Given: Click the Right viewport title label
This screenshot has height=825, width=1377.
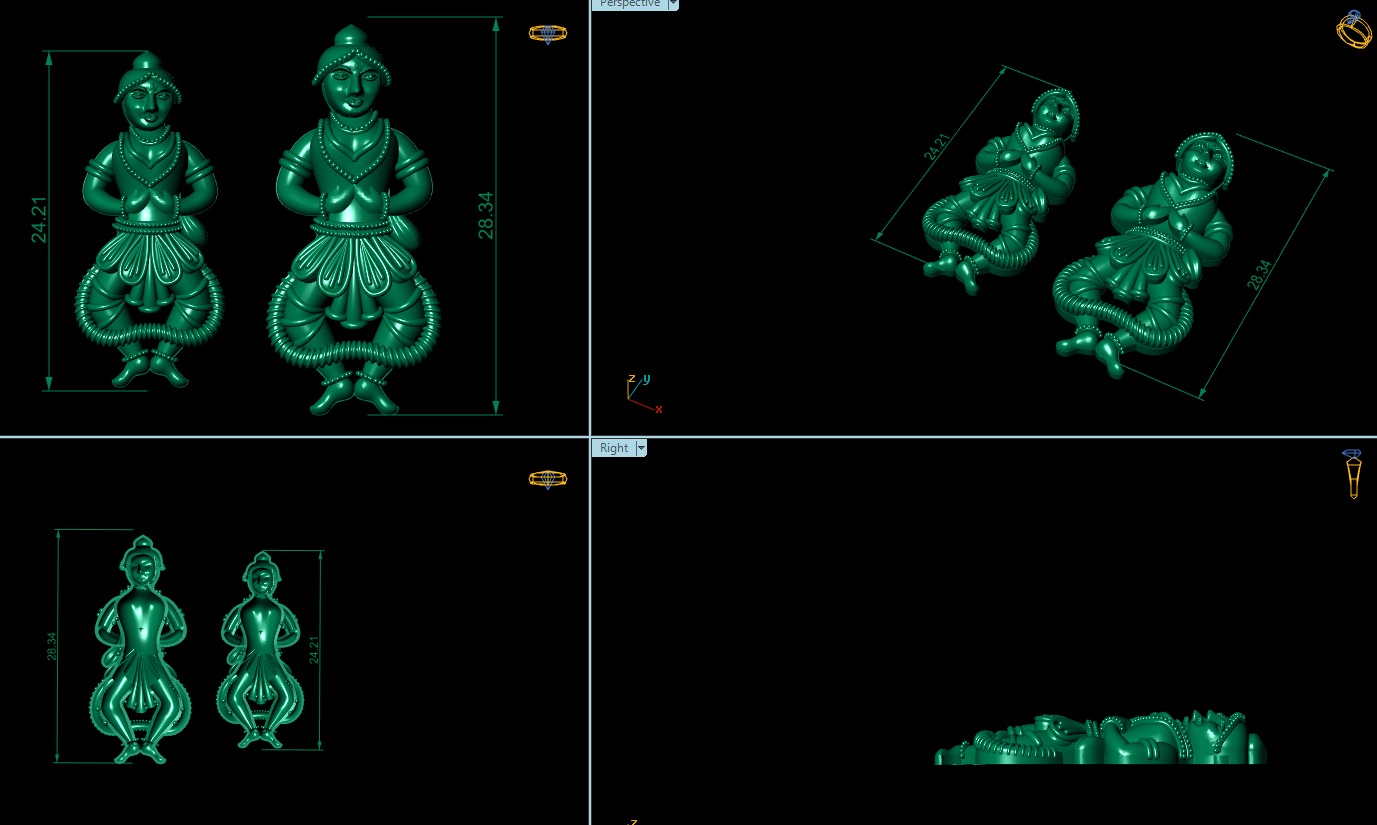Looking at the screenshot, I should (614, 448).
